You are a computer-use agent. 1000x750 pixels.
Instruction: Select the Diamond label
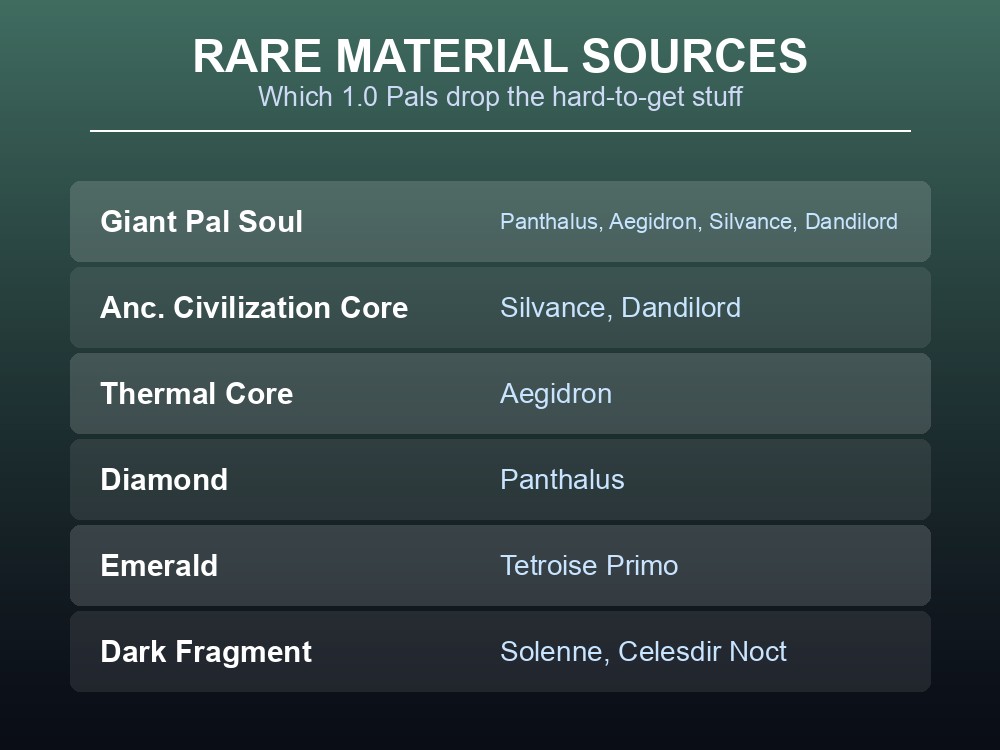tap(164, 480)
